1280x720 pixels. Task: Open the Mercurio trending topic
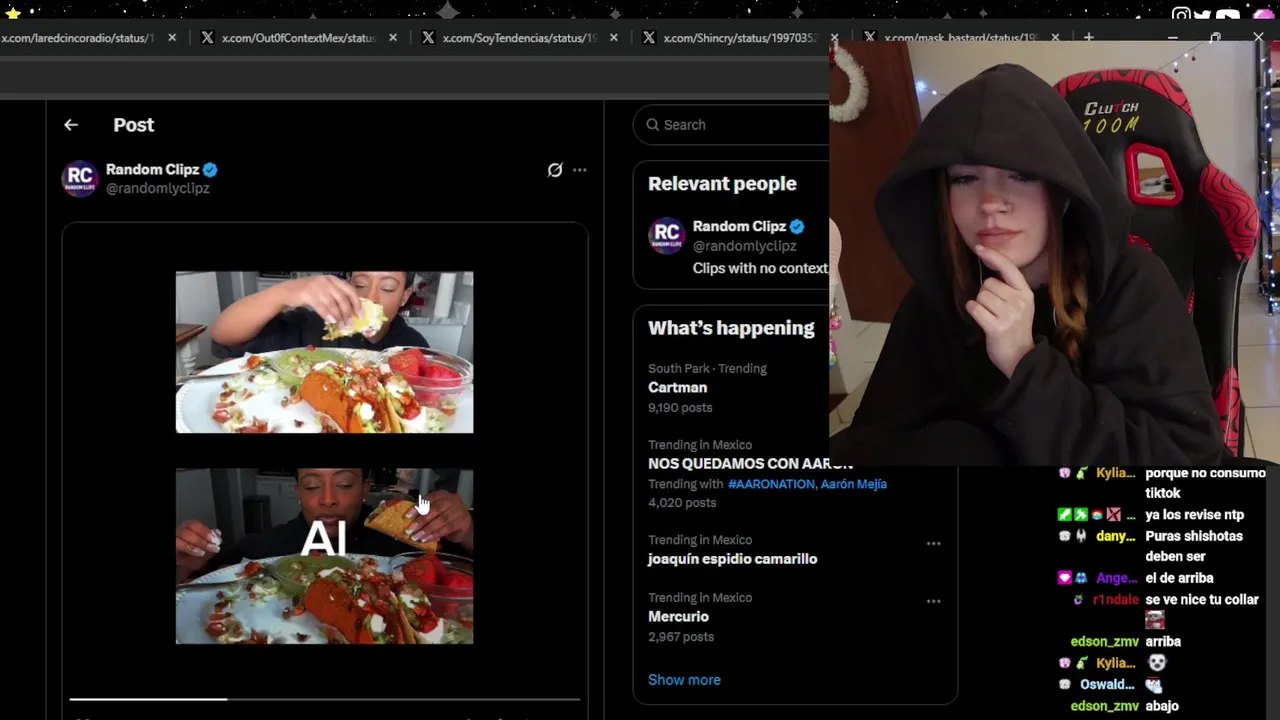pyautogui.click(x=678, y=617)
